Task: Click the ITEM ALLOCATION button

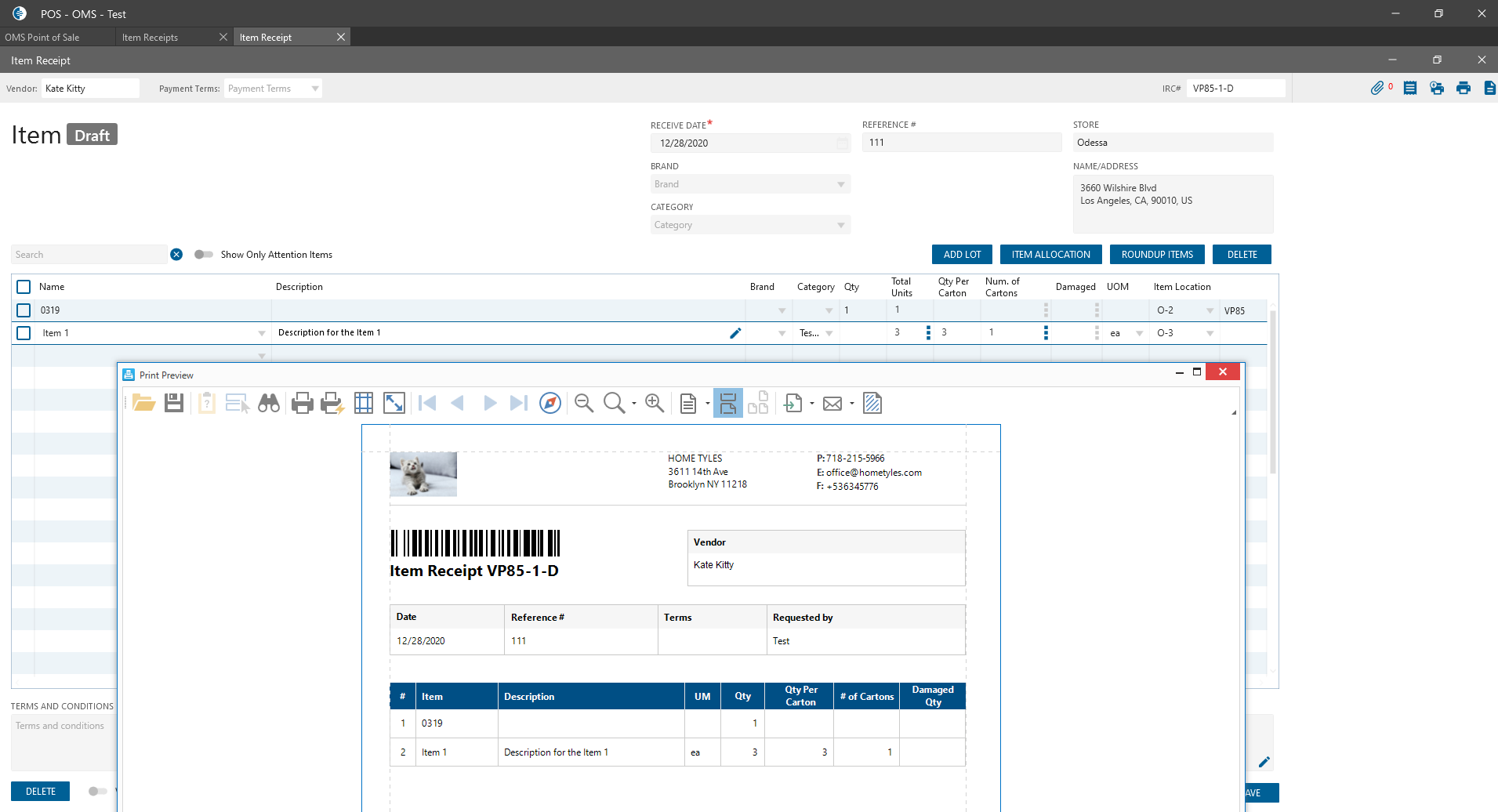Action: tap(1050, 255)
